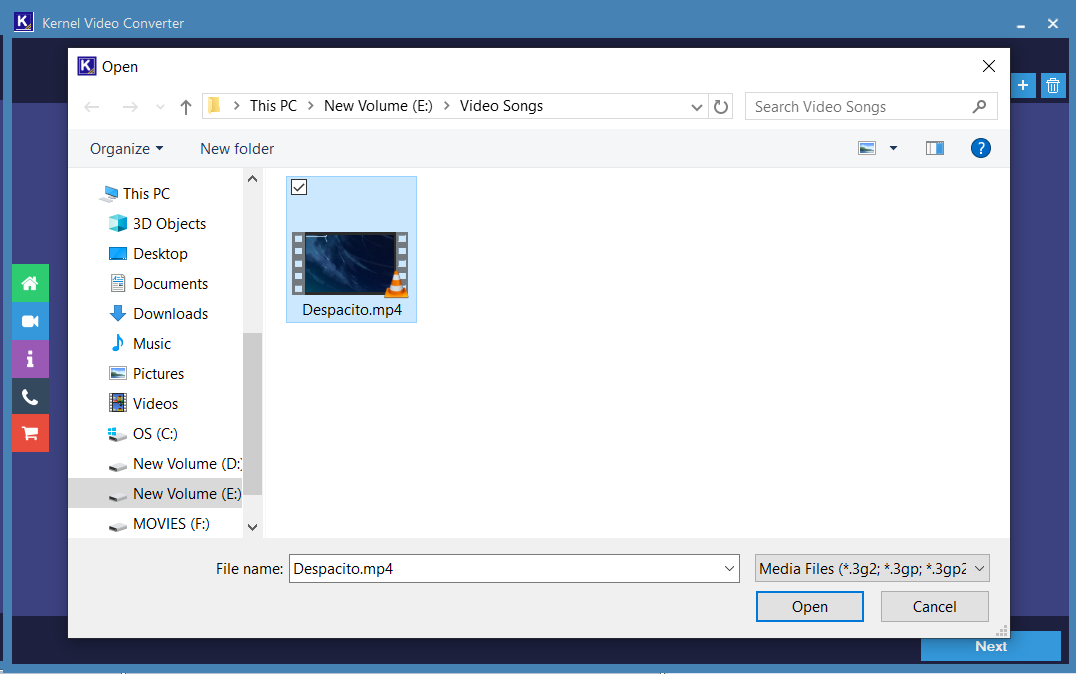Select This PC in navigation tree
This screenshot has height=674, width=1076.
point(146,194)
